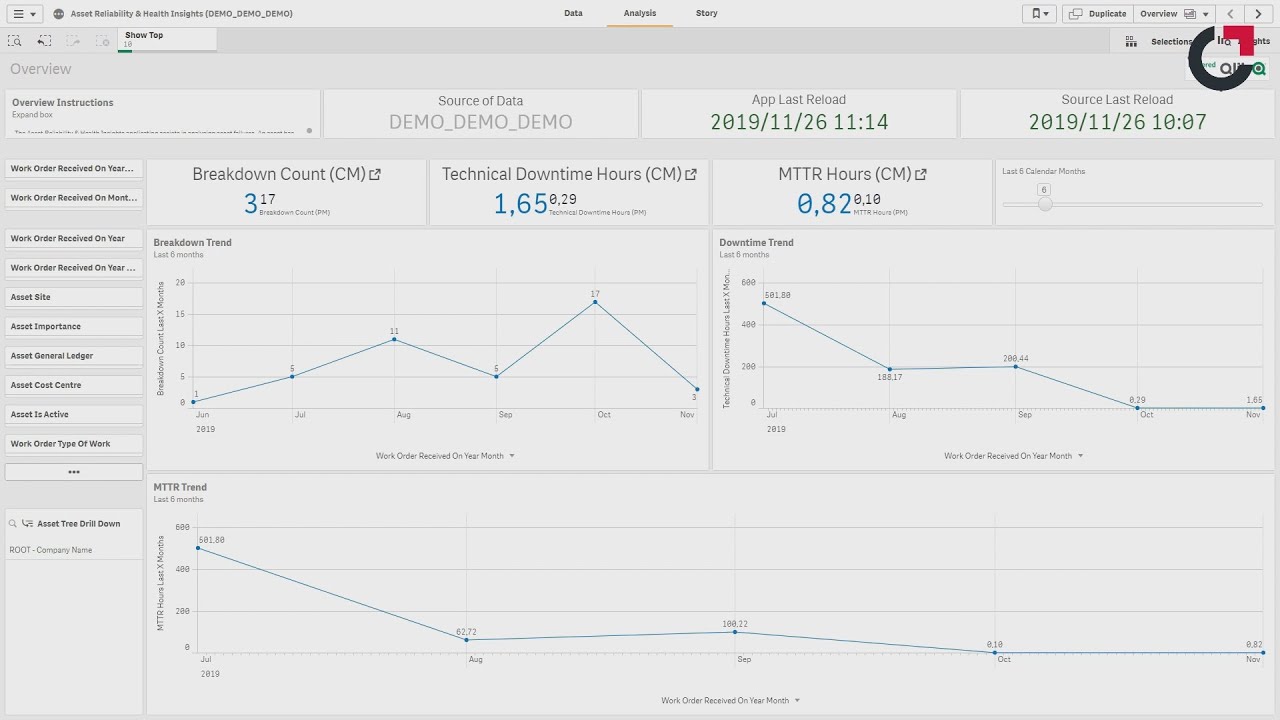Open the bookmarks dropdown
The image size is (1280, 720).
1039,14
